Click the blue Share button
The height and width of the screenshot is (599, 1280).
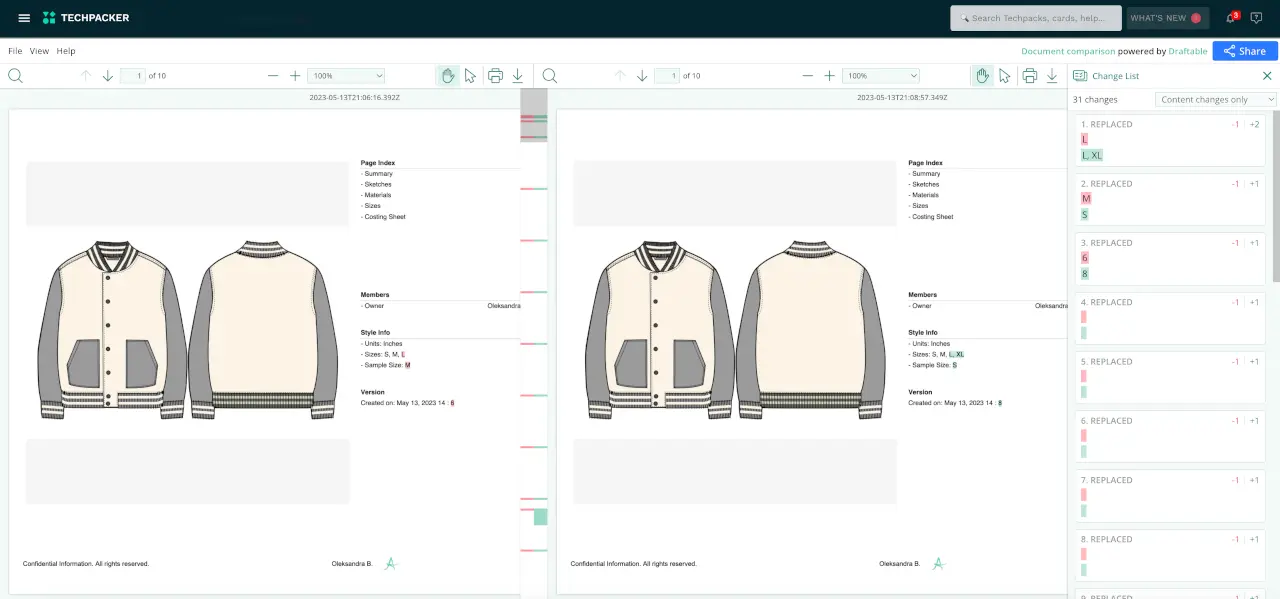tap(1244, 51)
